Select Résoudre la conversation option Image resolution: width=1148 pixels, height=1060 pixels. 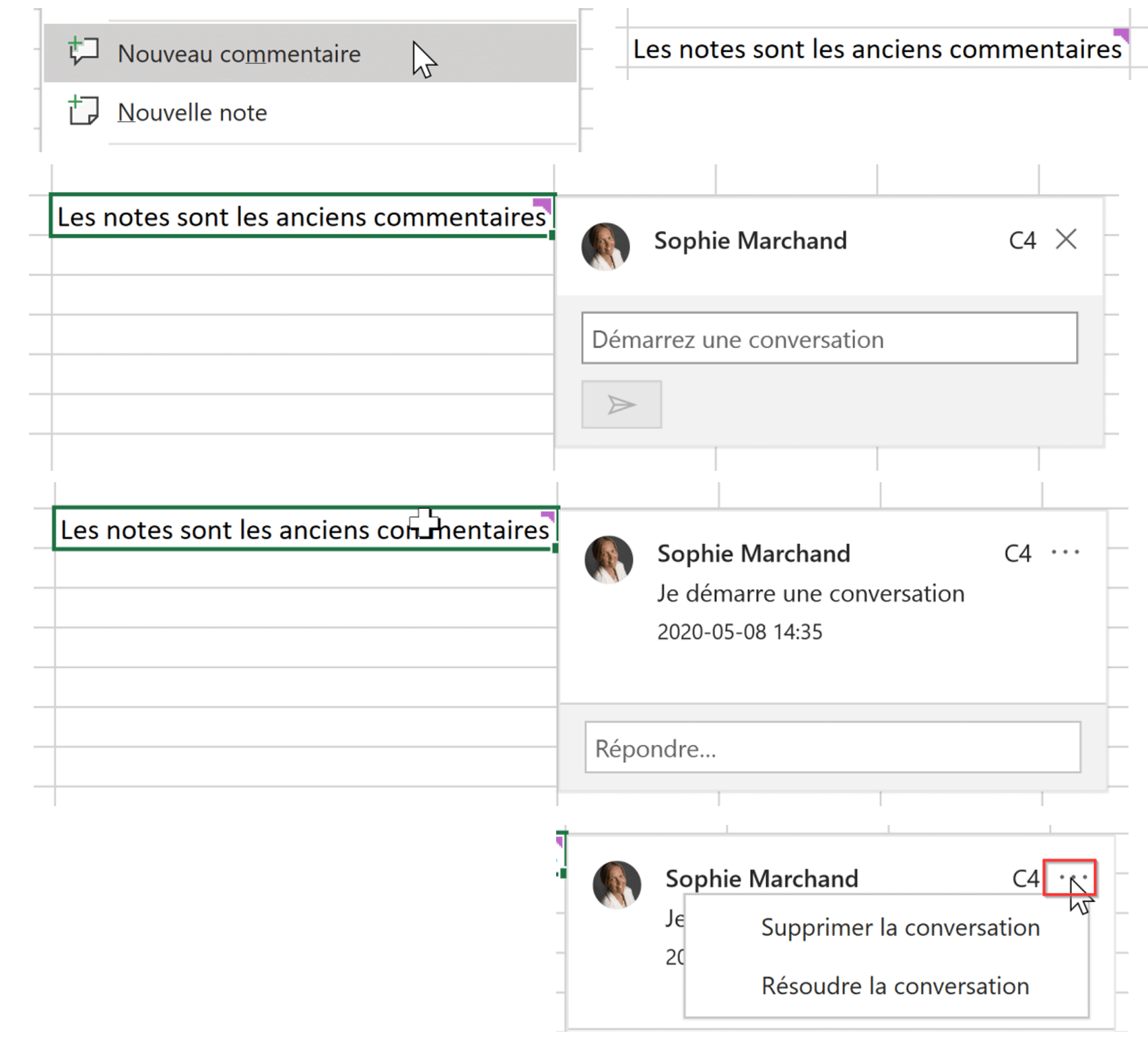[x=895, y=986]
